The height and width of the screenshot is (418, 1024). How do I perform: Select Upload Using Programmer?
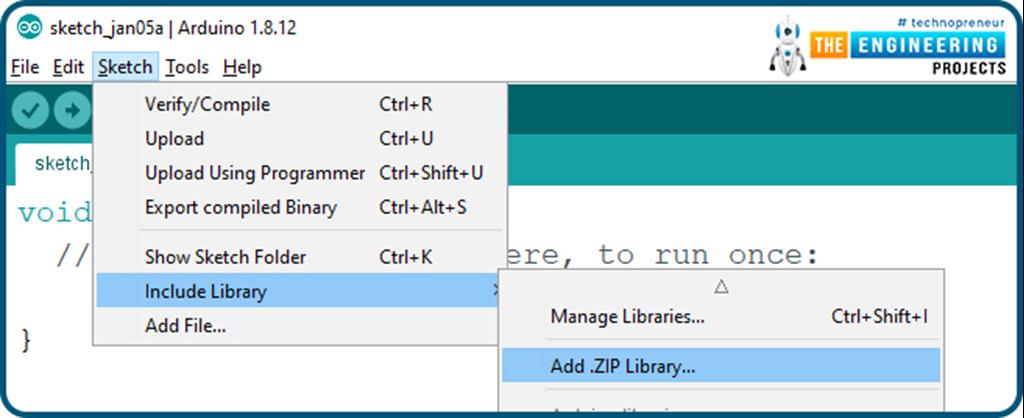point(255,173)
